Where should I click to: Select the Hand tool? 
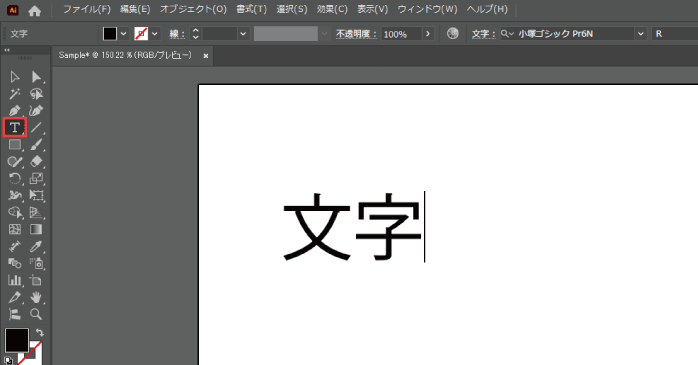tap(36, 297)
